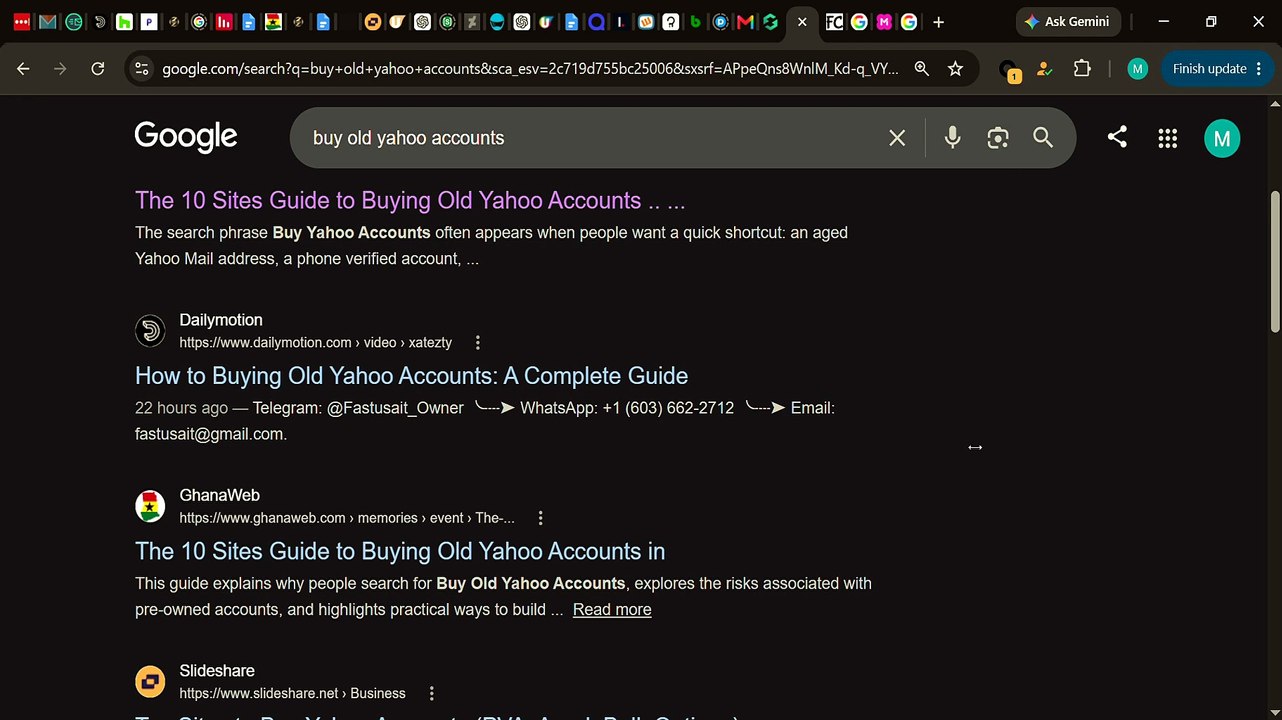Screen dimensions: 1282x720
Task: Switch to the orange Slideshare tab
Action: click(373, 22)
